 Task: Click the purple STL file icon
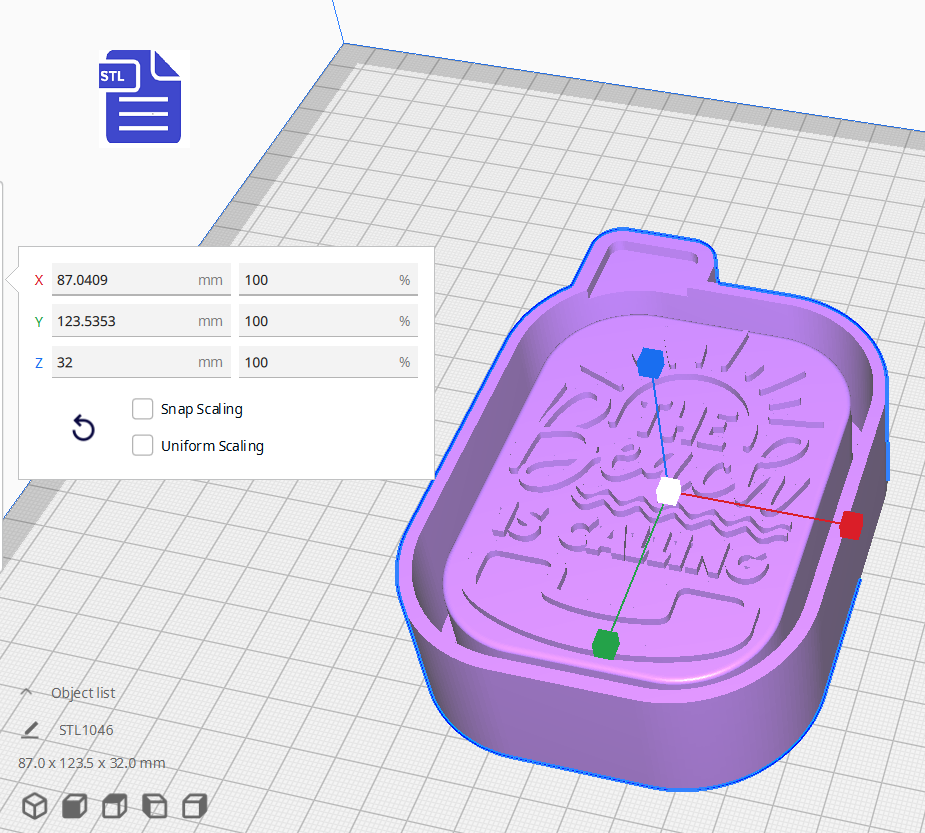pyautogui.click(x=142, y=97)
